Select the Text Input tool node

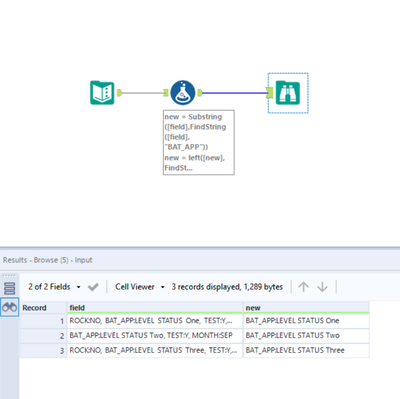coord(102,93)
